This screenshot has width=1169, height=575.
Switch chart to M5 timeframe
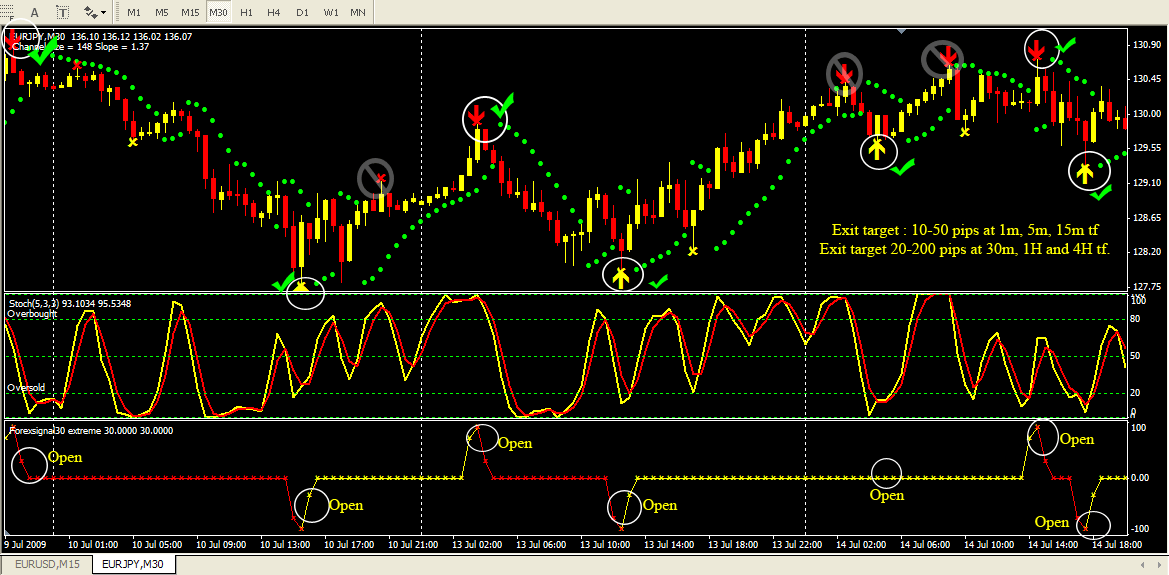click(162, 12)
